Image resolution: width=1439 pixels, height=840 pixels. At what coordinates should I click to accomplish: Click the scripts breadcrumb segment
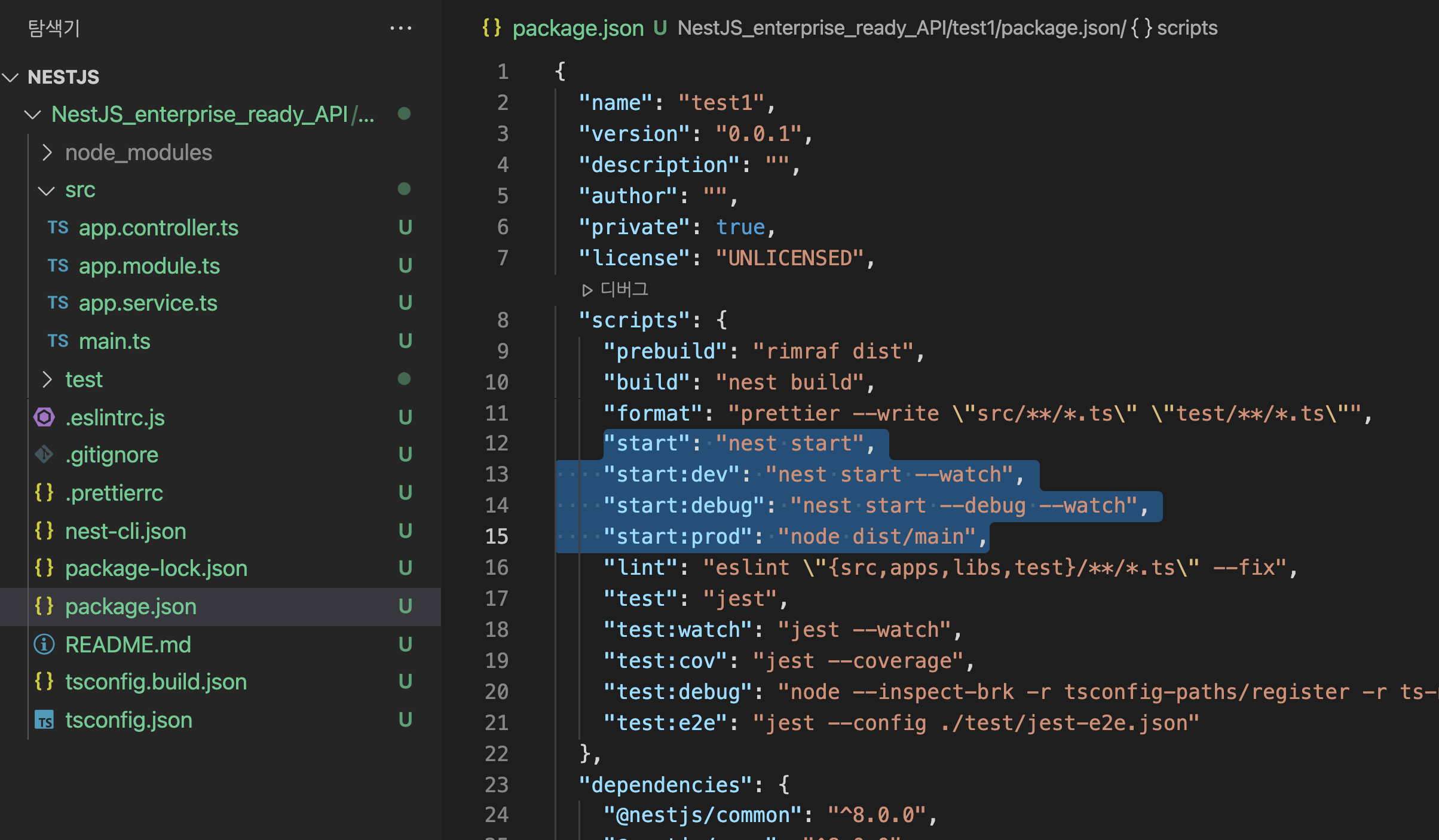1186,27
